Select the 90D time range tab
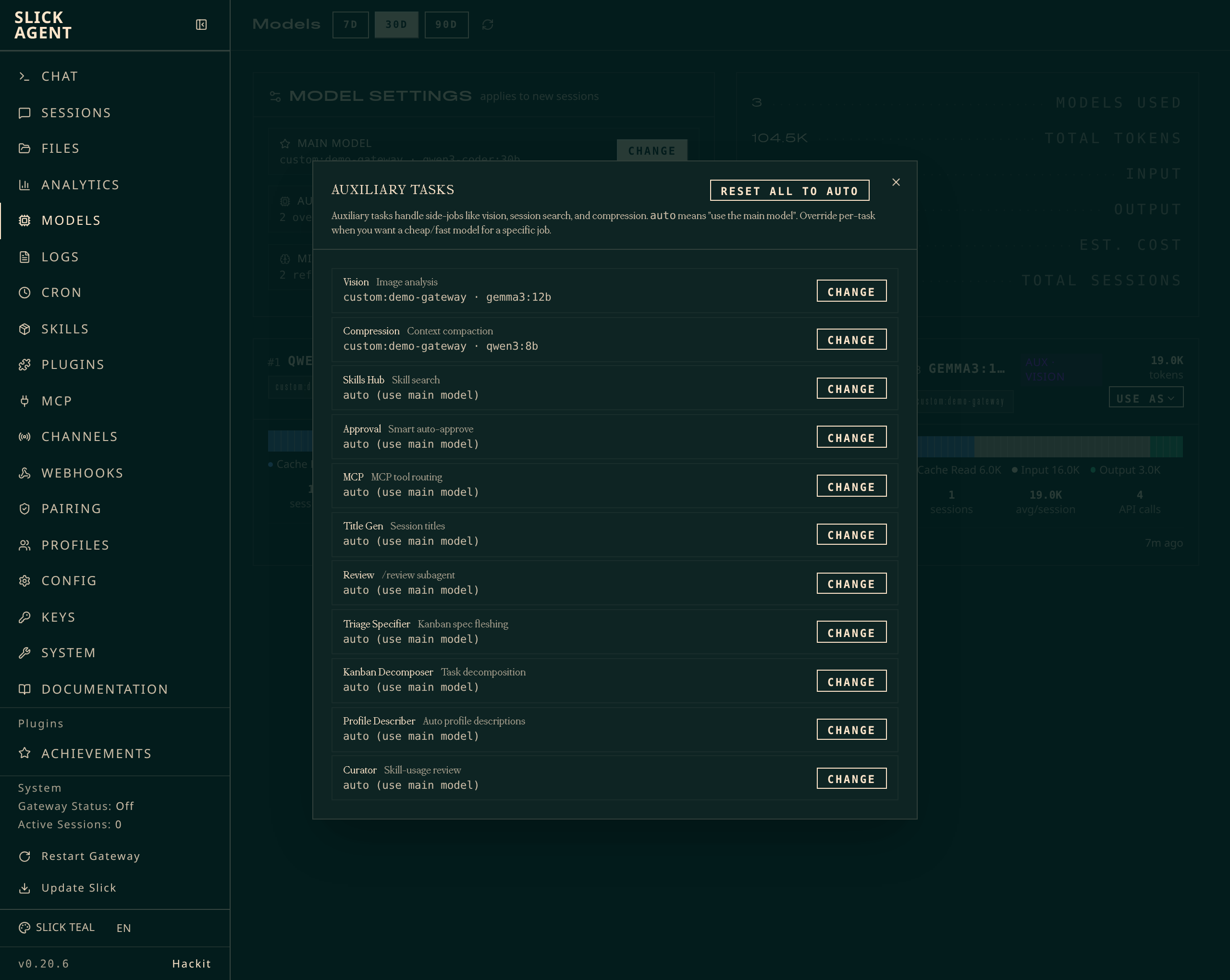 click(x=446, y=24)
